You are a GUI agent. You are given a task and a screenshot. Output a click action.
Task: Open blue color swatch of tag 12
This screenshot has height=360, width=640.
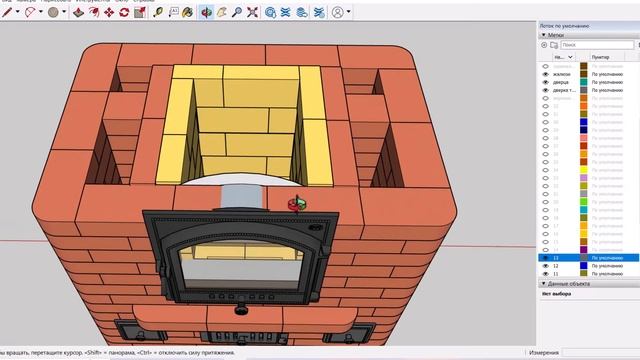point(584,266)
